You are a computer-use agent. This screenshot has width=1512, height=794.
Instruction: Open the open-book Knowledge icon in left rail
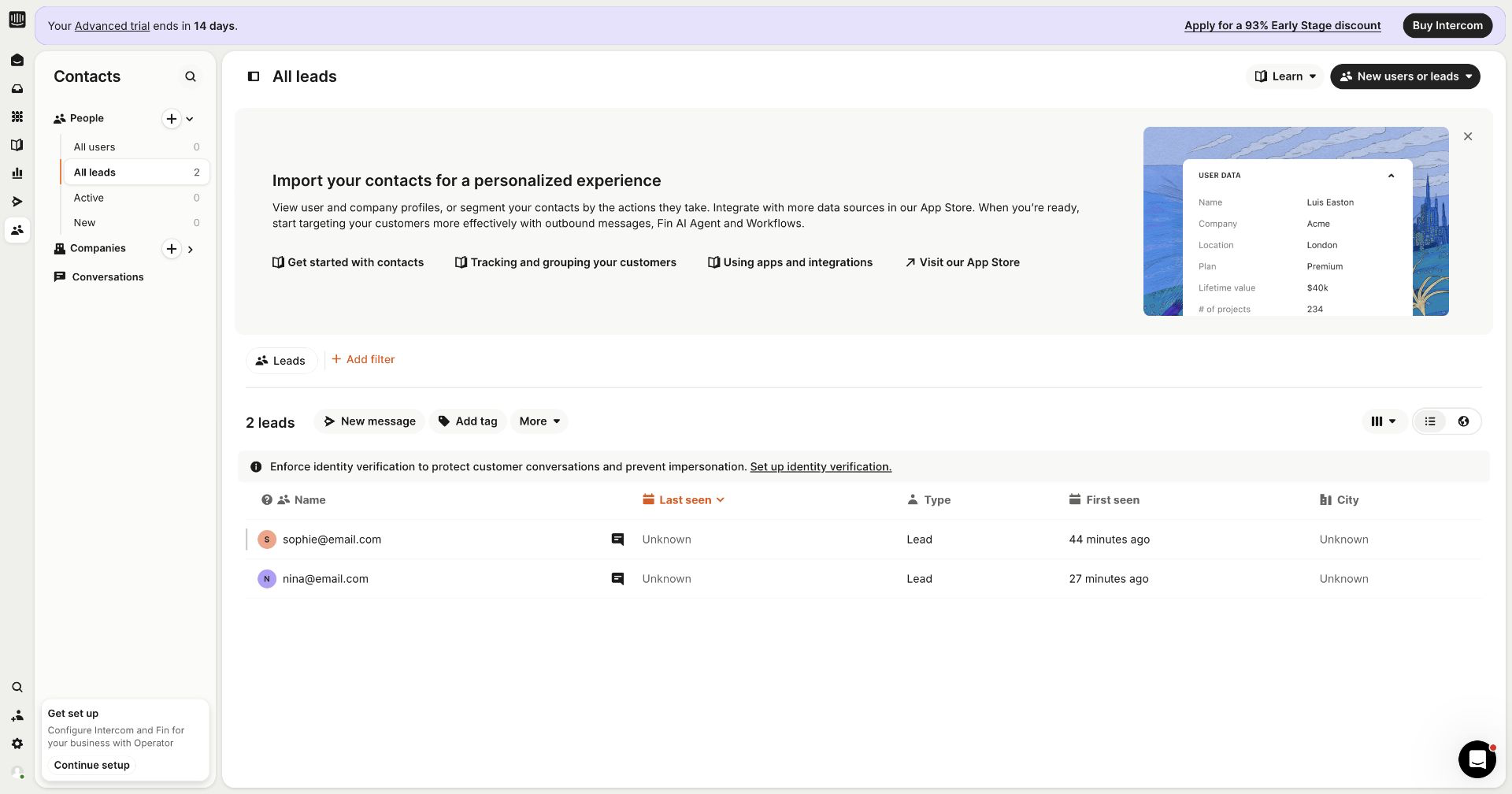[x=17, y=145]
